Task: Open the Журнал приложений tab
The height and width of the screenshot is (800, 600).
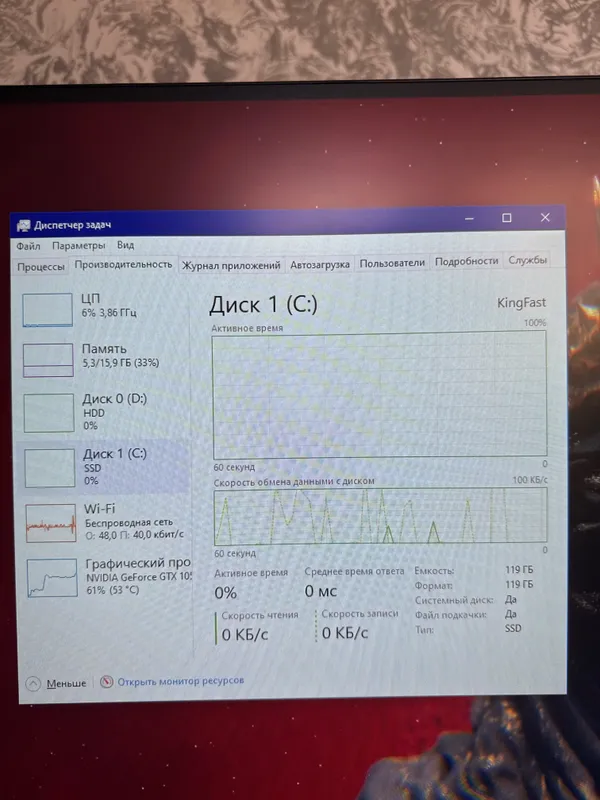Action: (231, 265)
